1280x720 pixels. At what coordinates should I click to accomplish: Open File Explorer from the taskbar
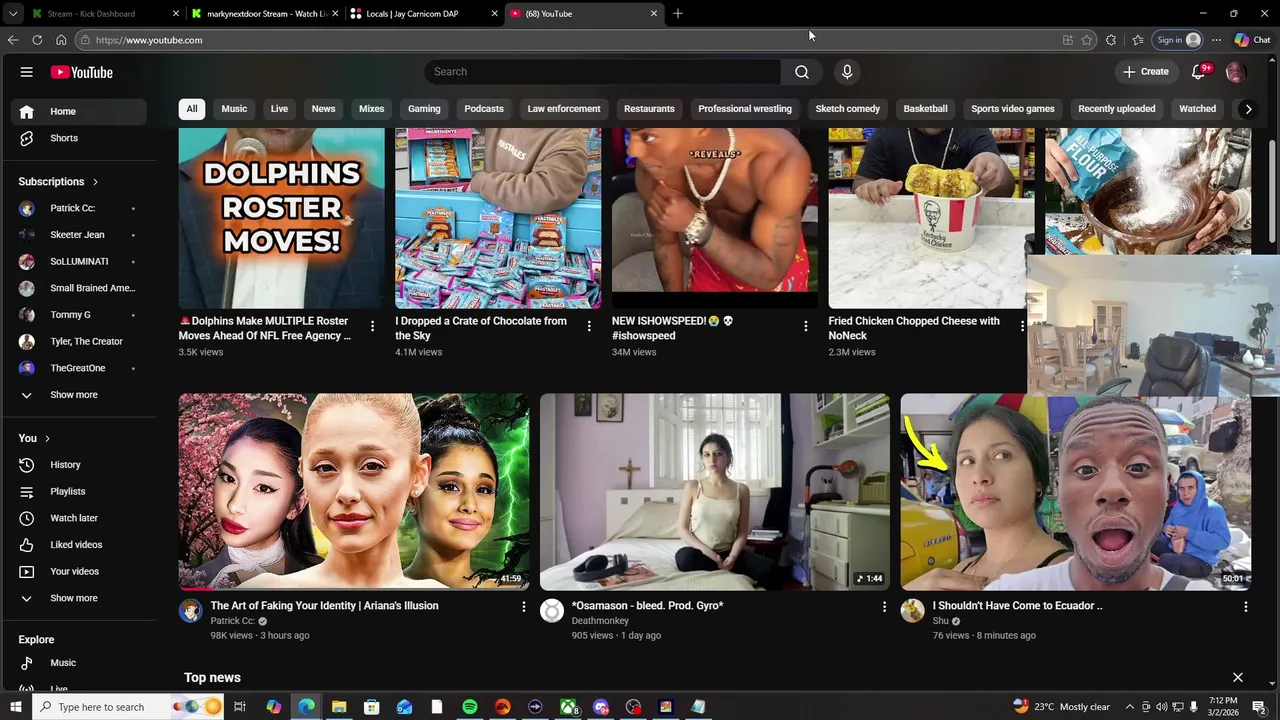(x=339, y=707)
